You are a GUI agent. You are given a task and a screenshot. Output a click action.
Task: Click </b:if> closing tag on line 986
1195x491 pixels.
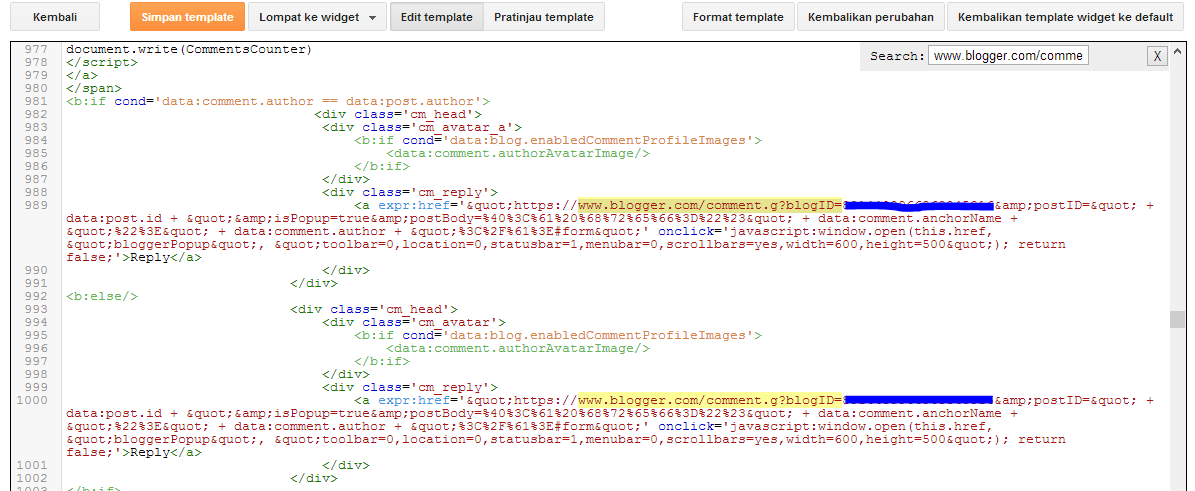(x=382, y=166)
